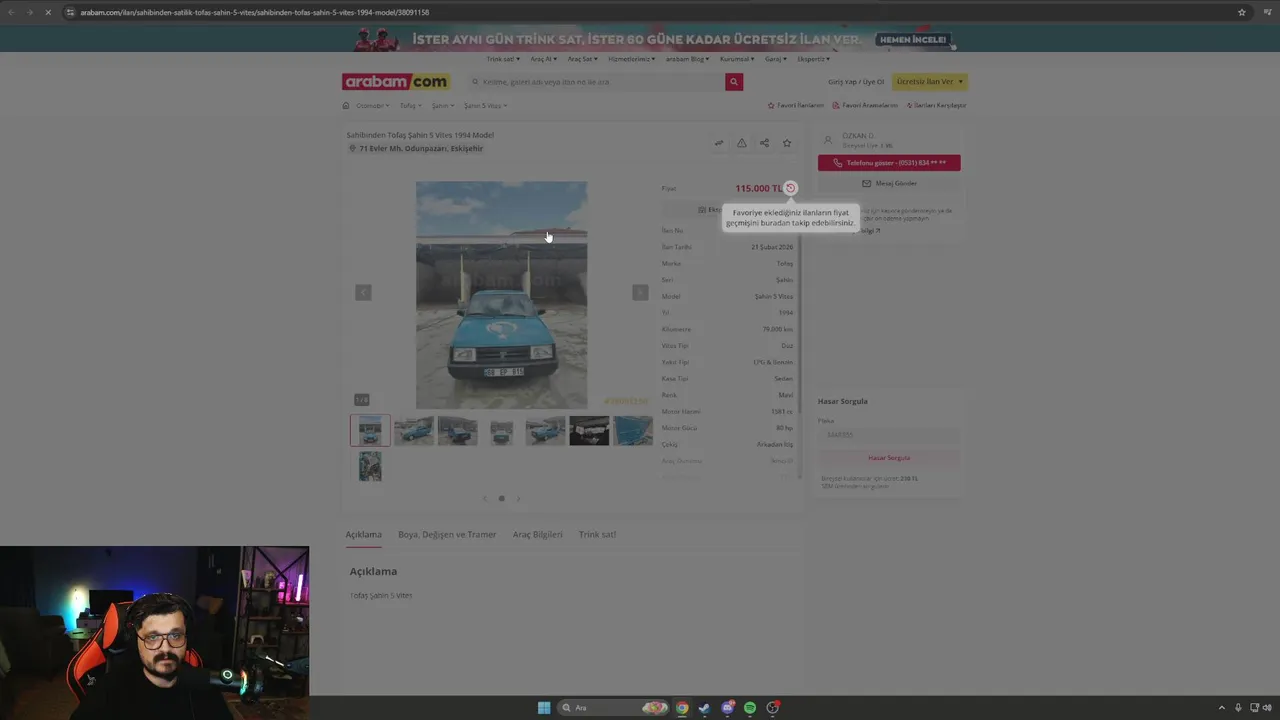Select the first selected car thumbnail
The width and height of the screenshot is (1280, 720).
[x=370, y=430]
